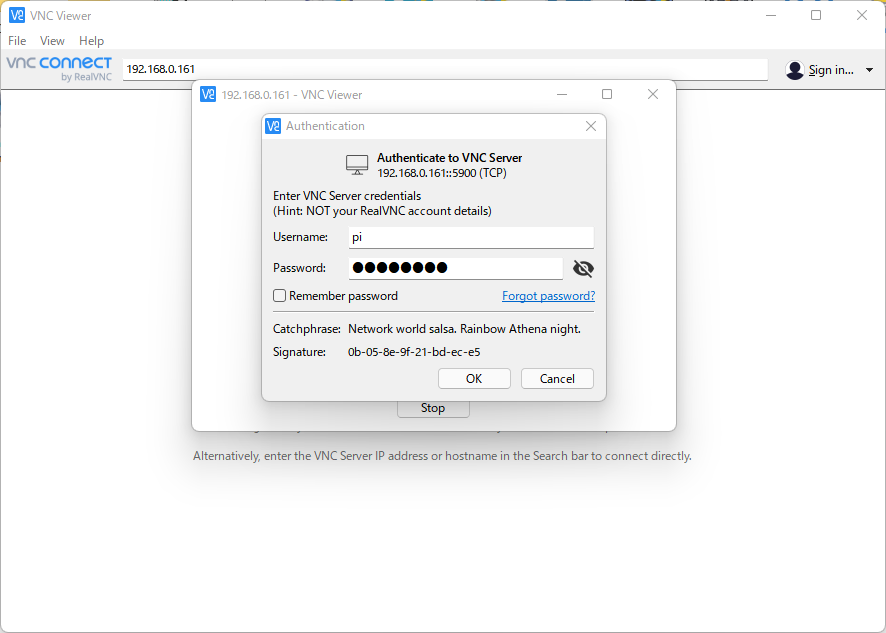Open the View menu
The width and height of the screenshot is (886, 633).
(x=52, y=41)
